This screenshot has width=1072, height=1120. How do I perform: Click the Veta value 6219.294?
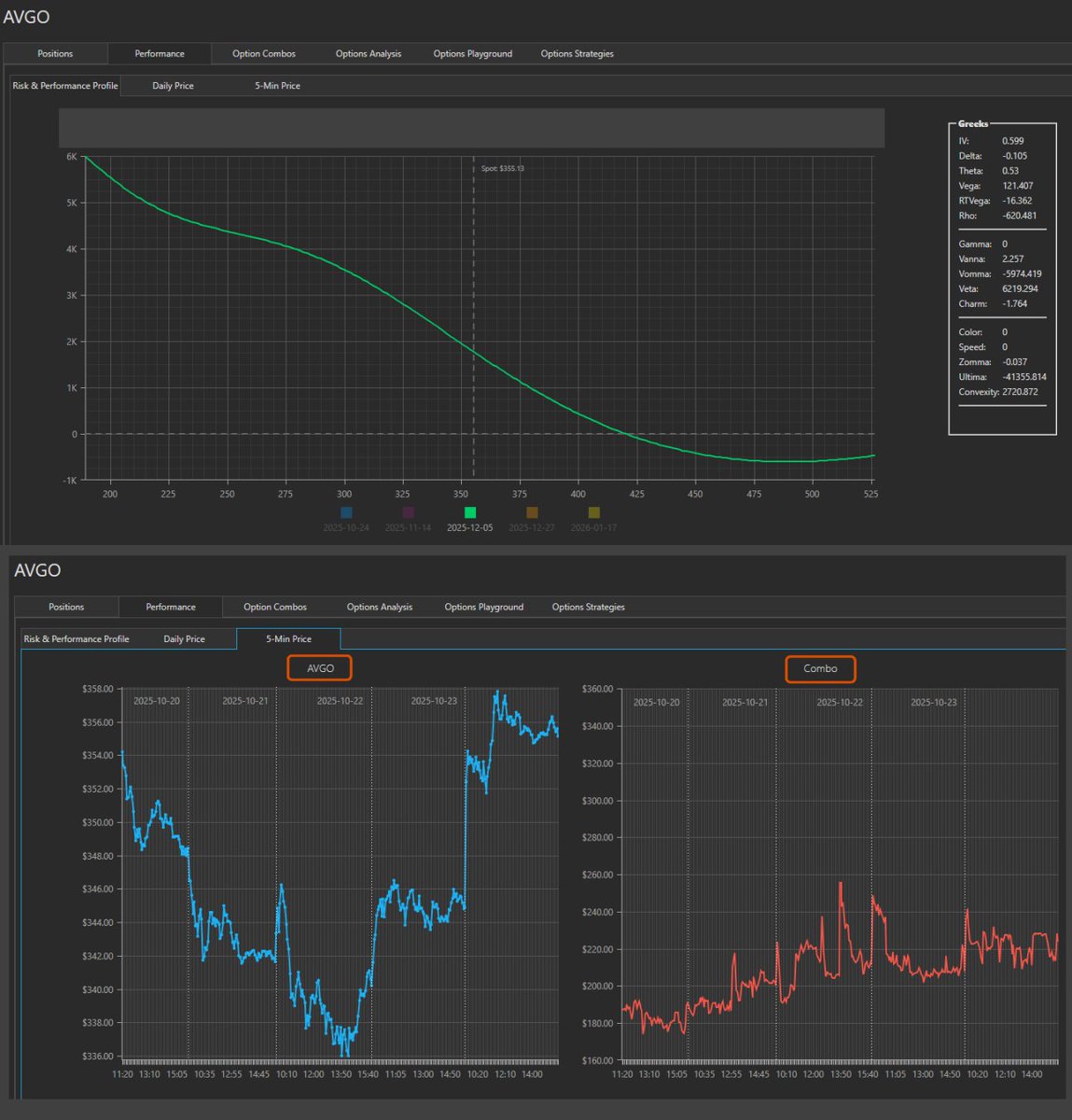click(1020, 288)
